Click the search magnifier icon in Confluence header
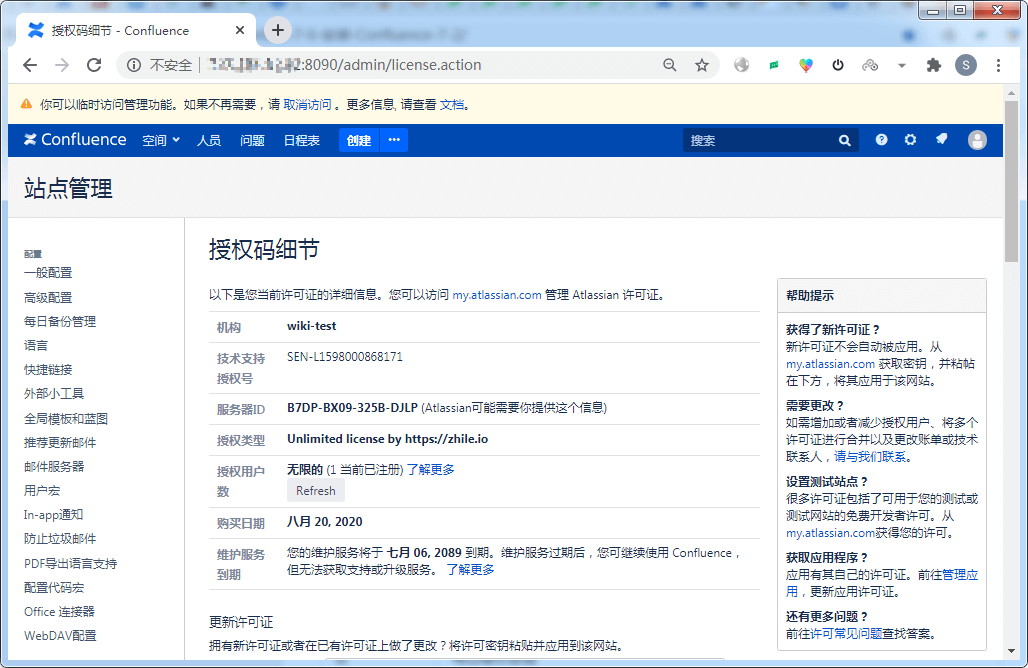The height and width of the screenshot is (668, 1028). click(844, 140)
